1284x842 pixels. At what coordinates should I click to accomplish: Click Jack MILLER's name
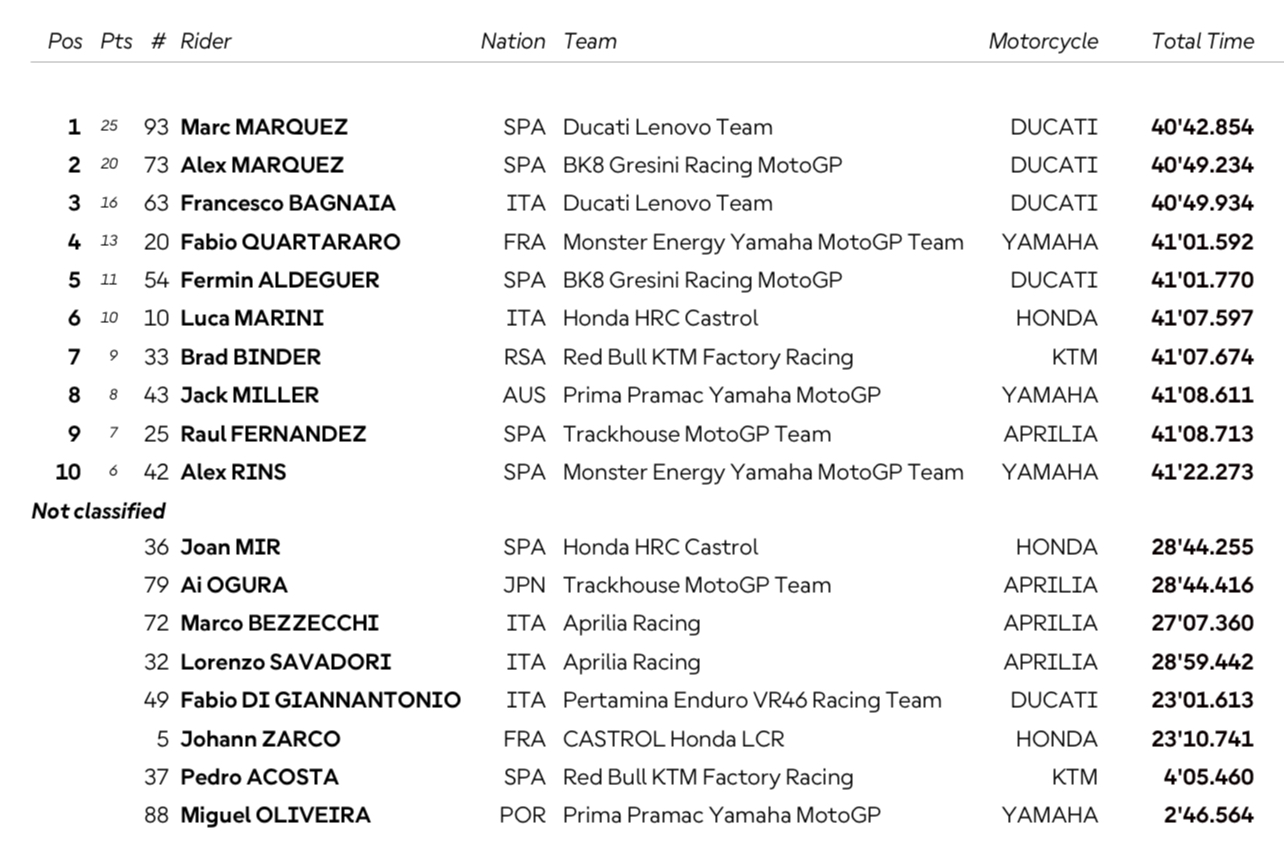249,395
